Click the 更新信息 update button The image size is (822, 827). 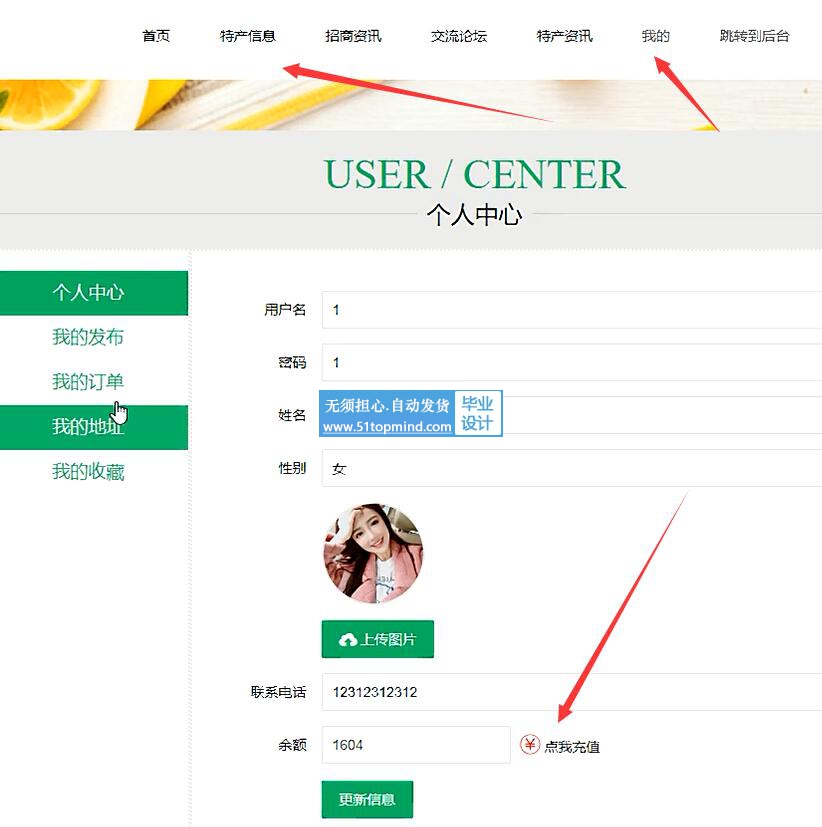pyautogui.click(x=367, y=799)
